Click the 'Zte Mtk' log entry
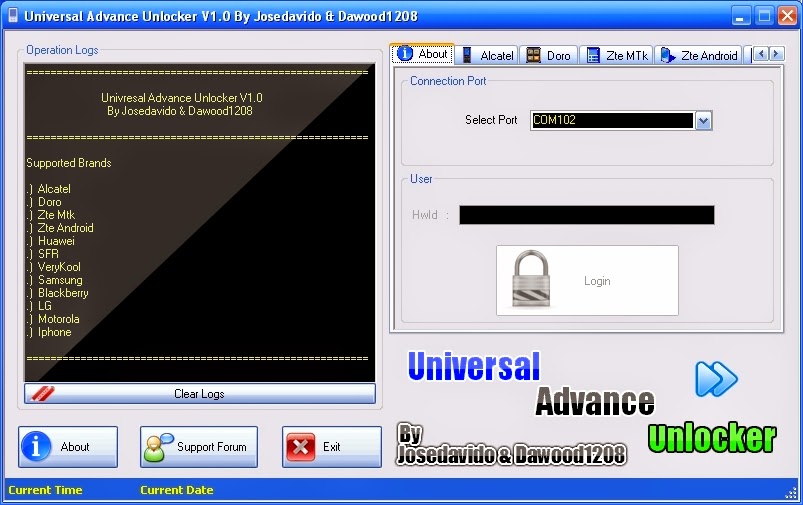Image resolution: width=803 pixels, height=505 pixels. (x=56, y=215)
